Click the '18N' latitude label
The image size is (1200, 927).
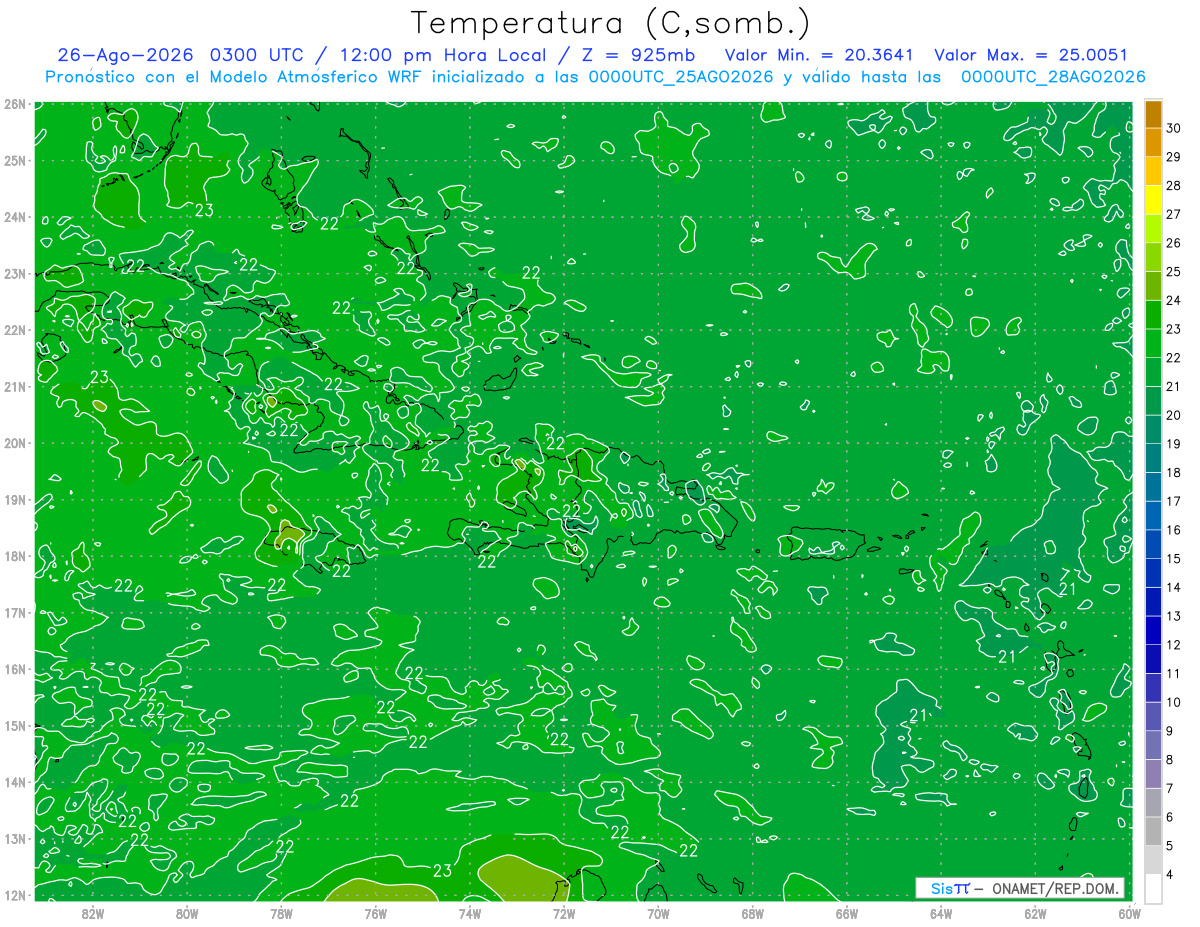pos(14,556)
